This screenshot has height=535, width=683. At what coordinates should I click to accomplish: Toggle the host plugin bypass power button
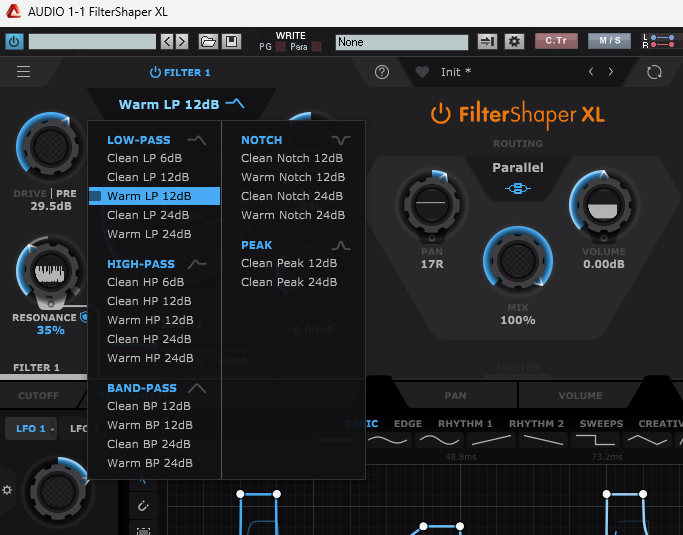click(x=14, y=42)
